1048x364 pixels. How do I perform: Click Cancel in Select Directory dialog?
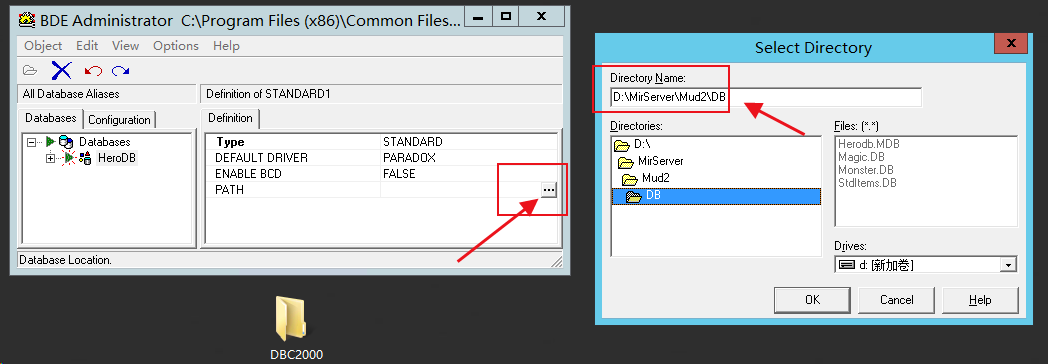pyautogui.click(x=896, y=300)
